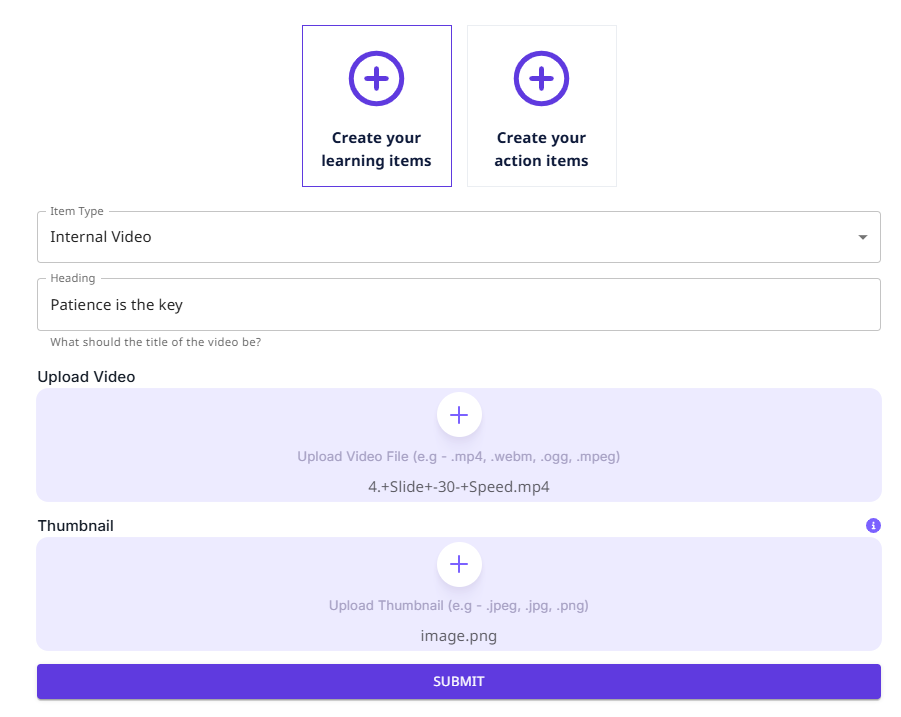The height and width of the screenshot is (717, 901).
Task: Click the uploaded image.png file name
Action: point(459,636)
